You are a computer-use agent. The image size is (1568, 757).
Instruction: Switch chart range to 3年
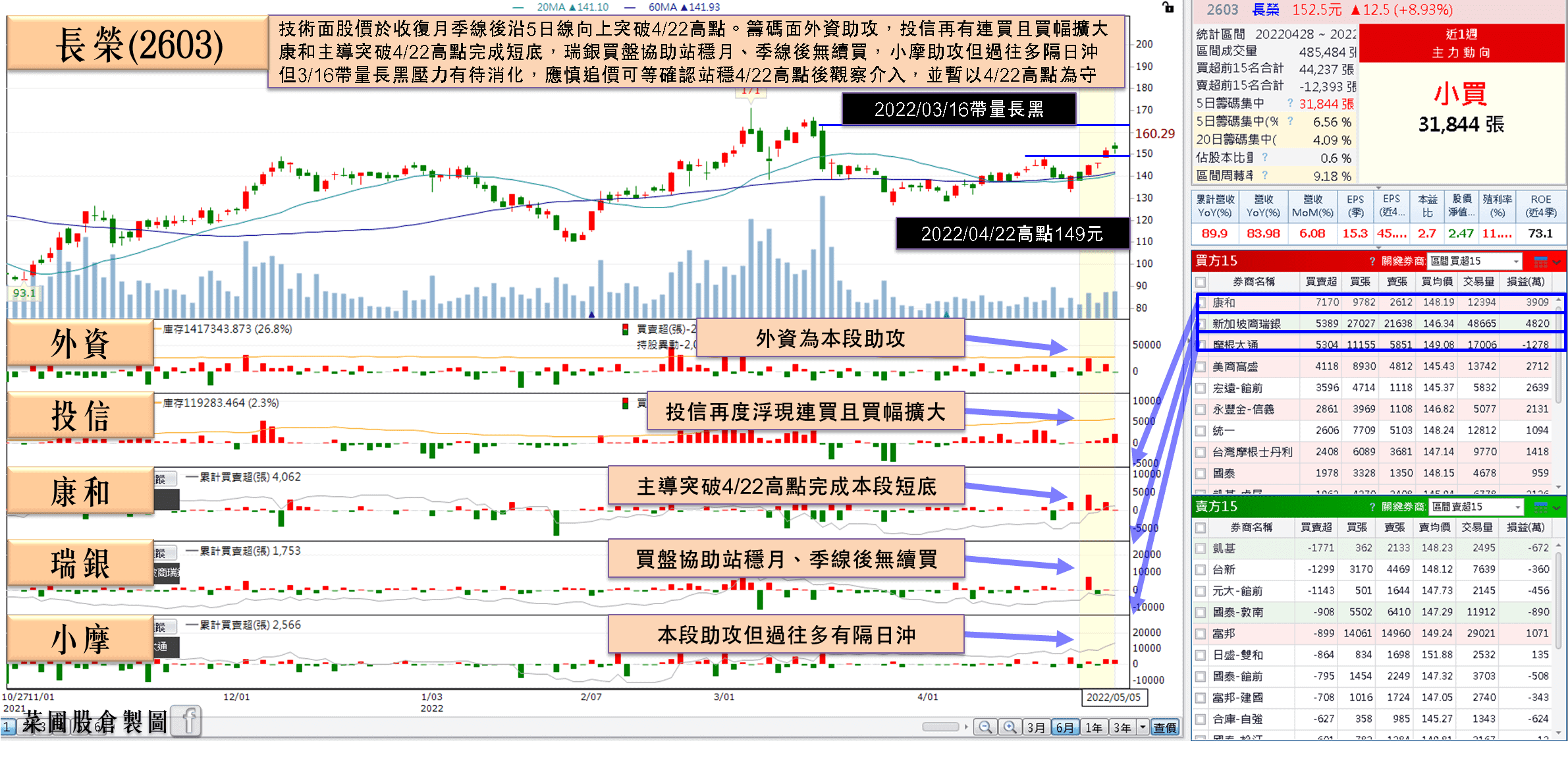click(x=1122, y=727)
